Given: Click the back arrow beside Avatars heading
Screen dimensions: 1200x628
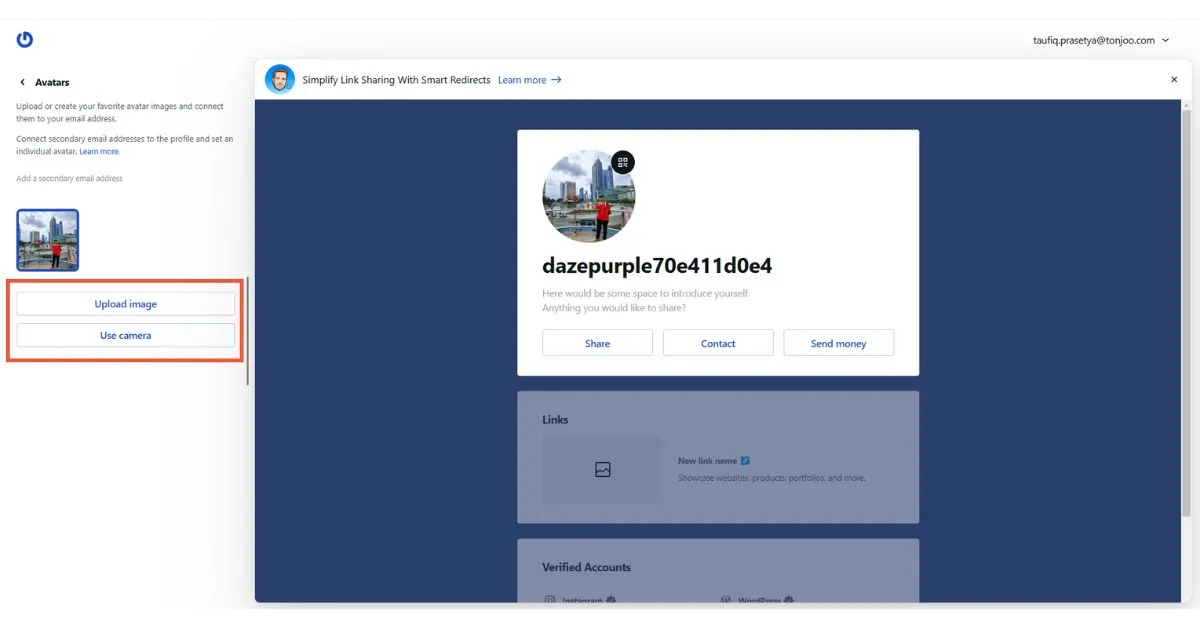Looking at the screenshot, I should [x=21, y=81].
